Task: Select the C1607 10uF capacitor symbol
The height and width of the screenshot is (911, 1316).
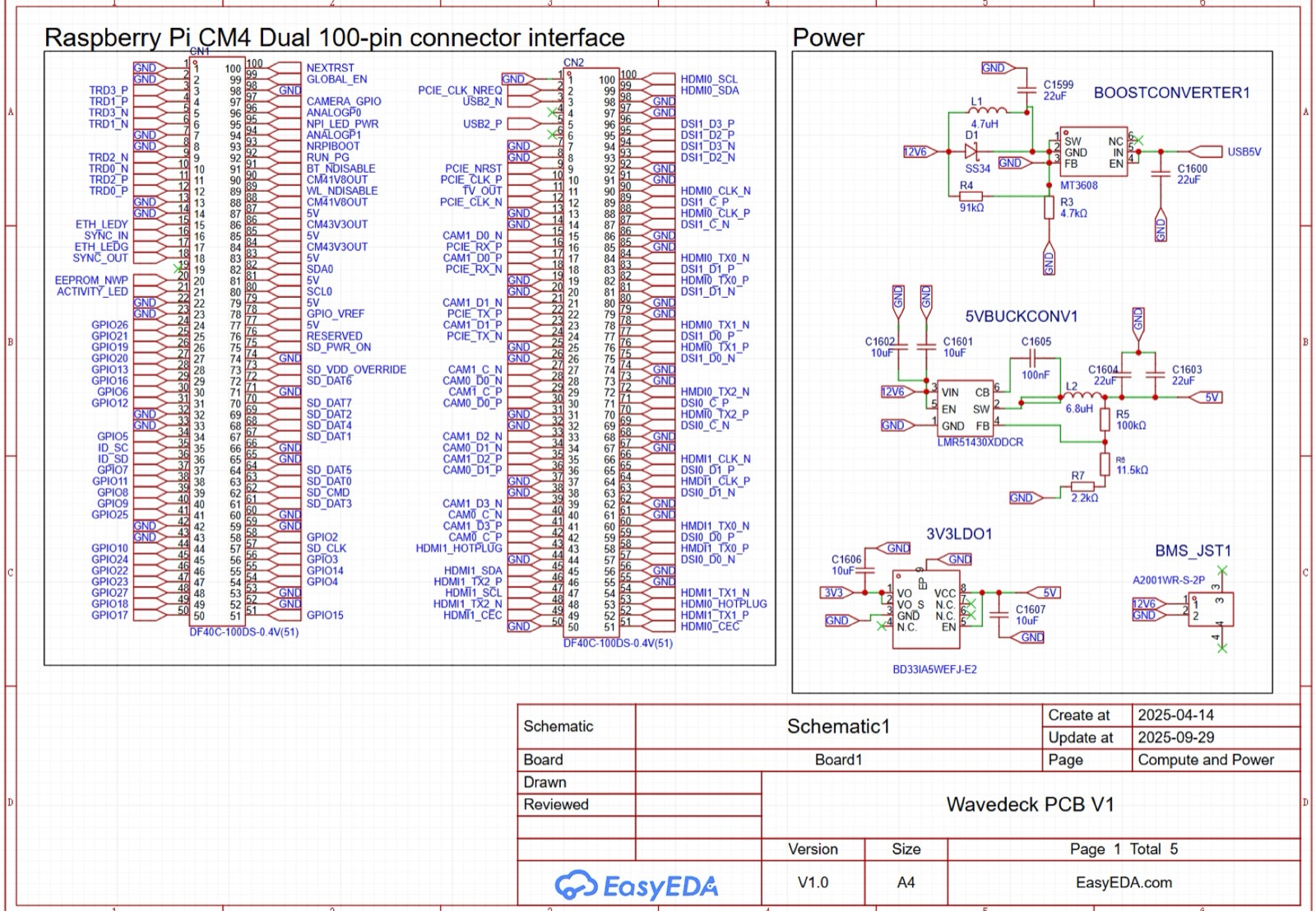Action: coord(999,614)
